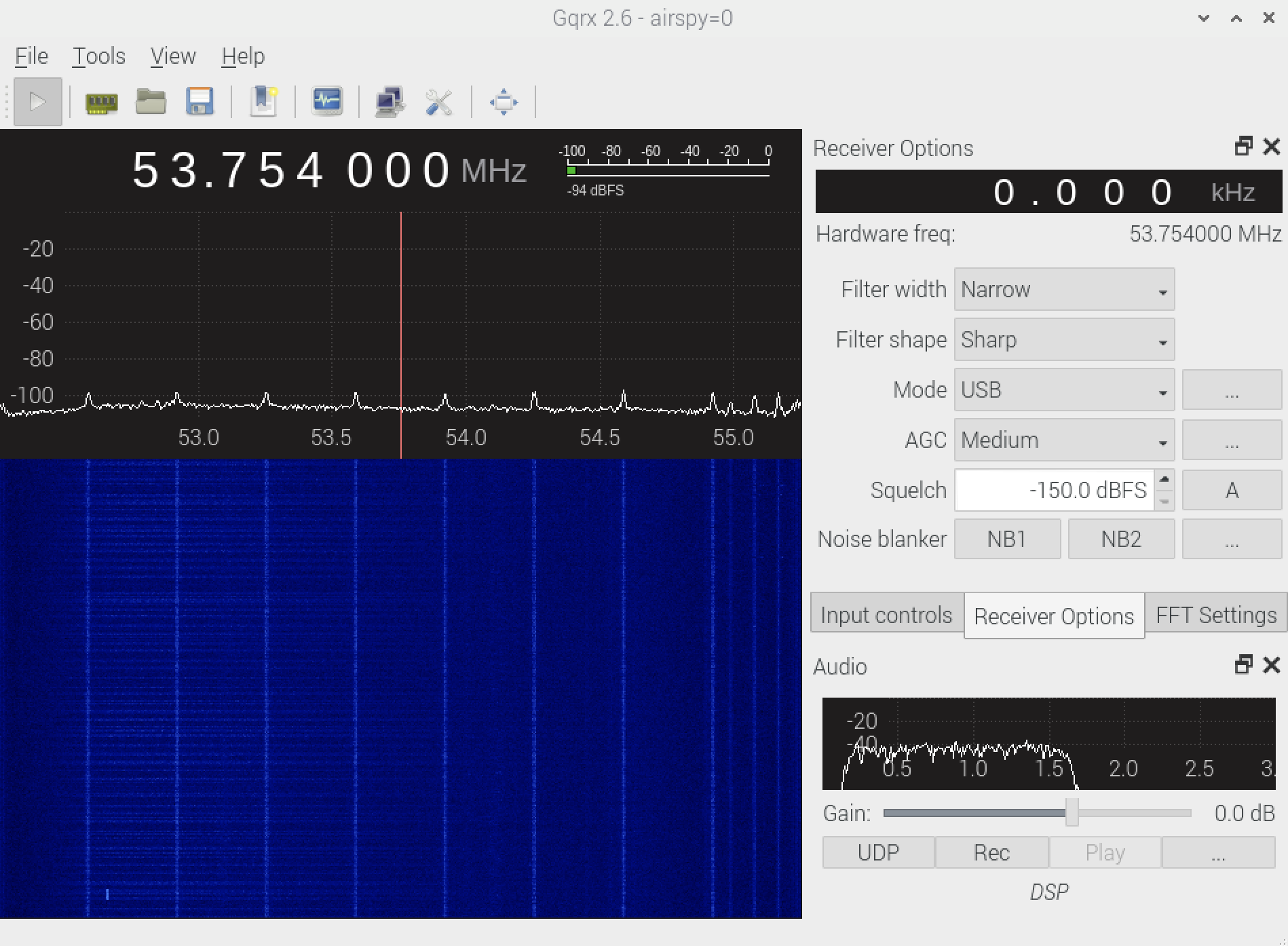
Task: Toggle the NB1 noise blanker
Action: [x=1007, y=540]
